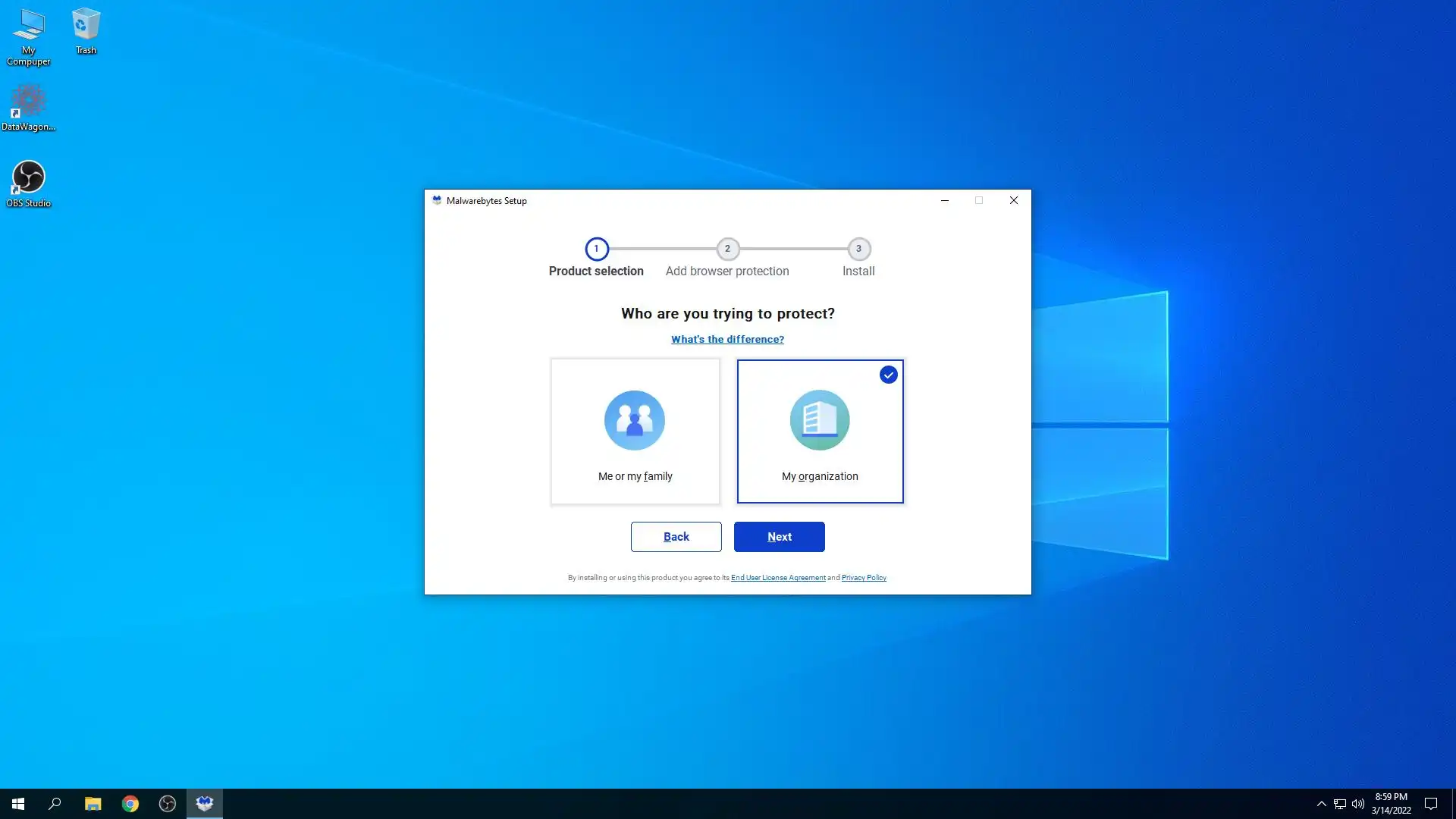Screen dimensions: 1456x819
Task: Click the family people icon
Action: click(x=635, y=420)
